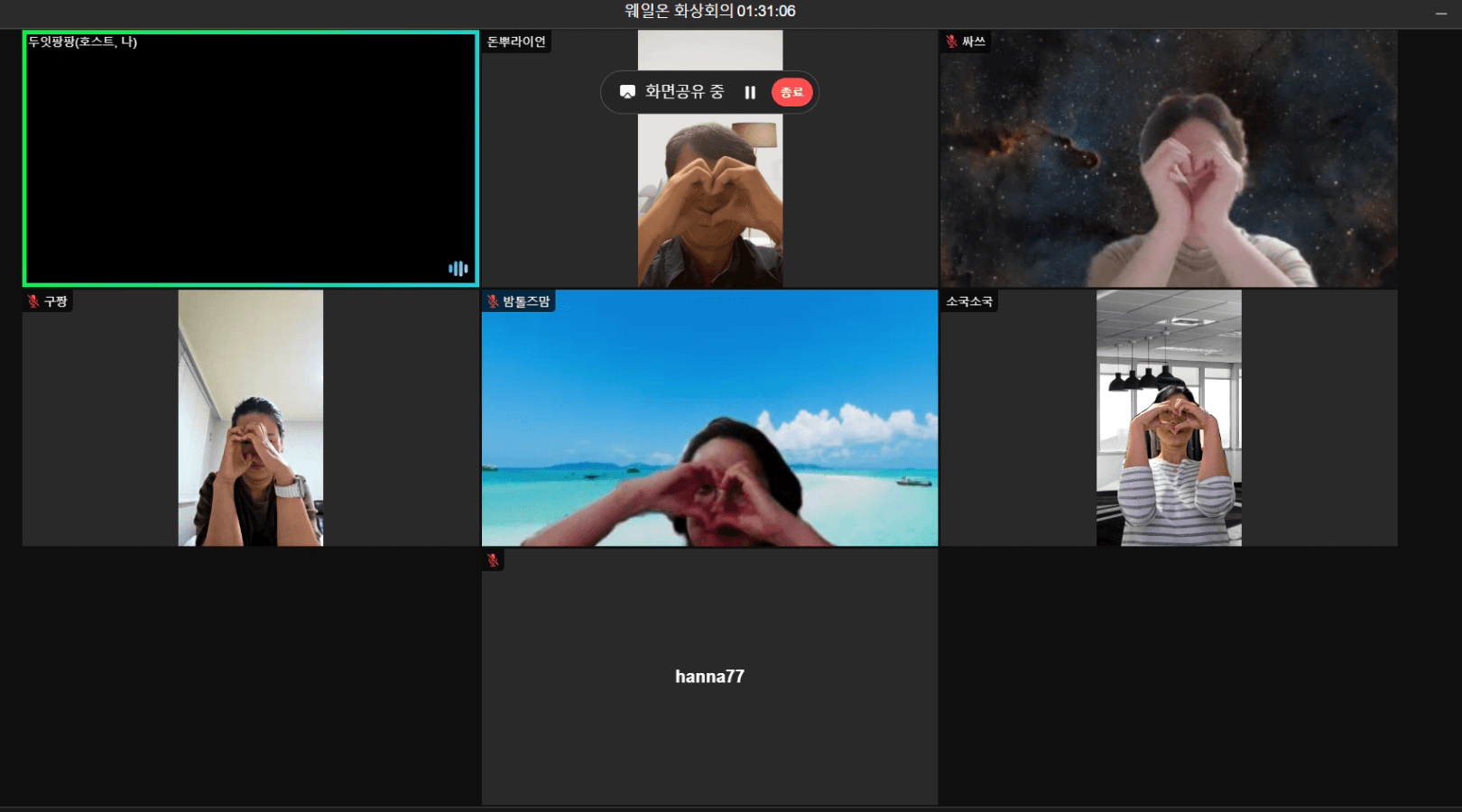Click the screen share icon beside 화면공유 중
Image resolution: width=1462 pixels, height=812 pixels.
coord(627,92)
